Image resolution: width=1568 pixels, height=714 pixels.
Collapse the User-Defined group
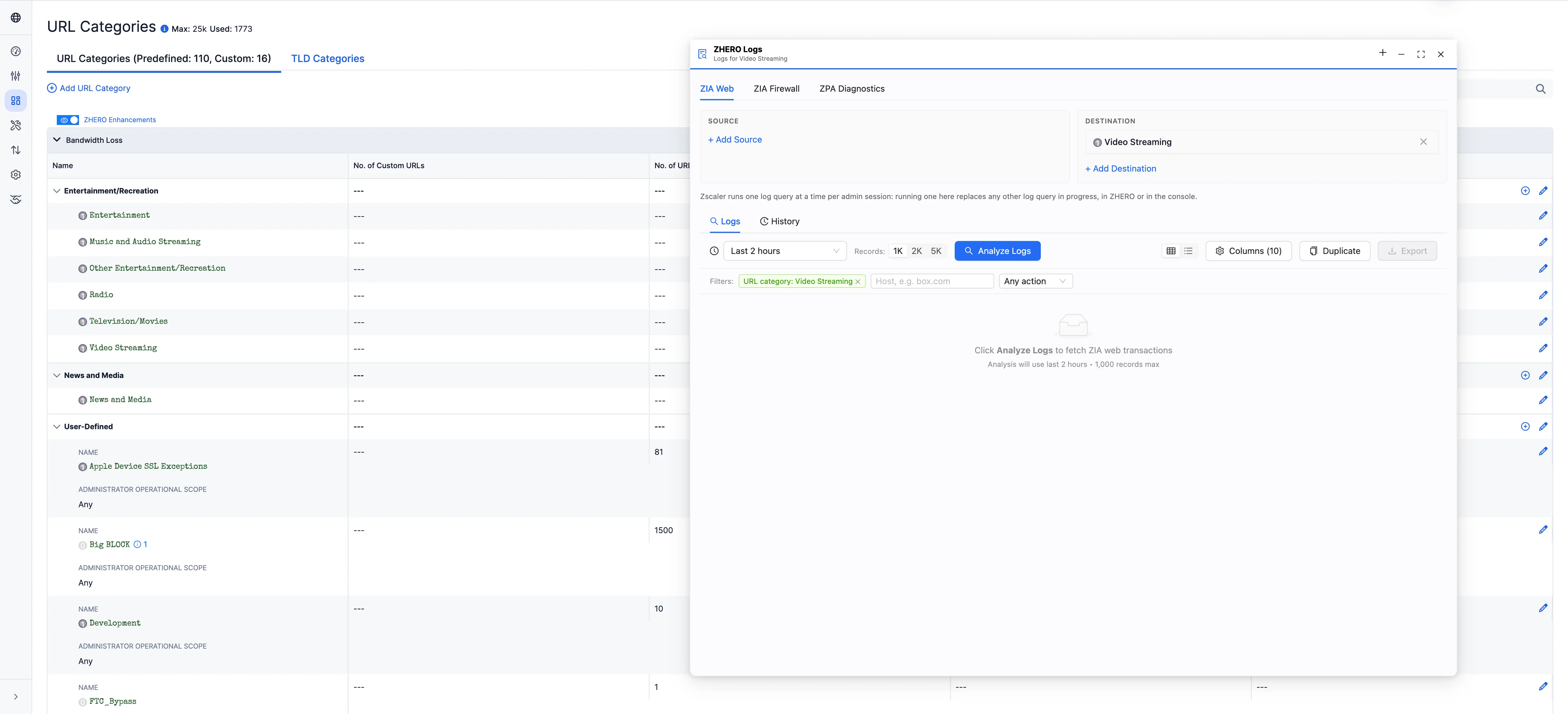coord(56,427)
